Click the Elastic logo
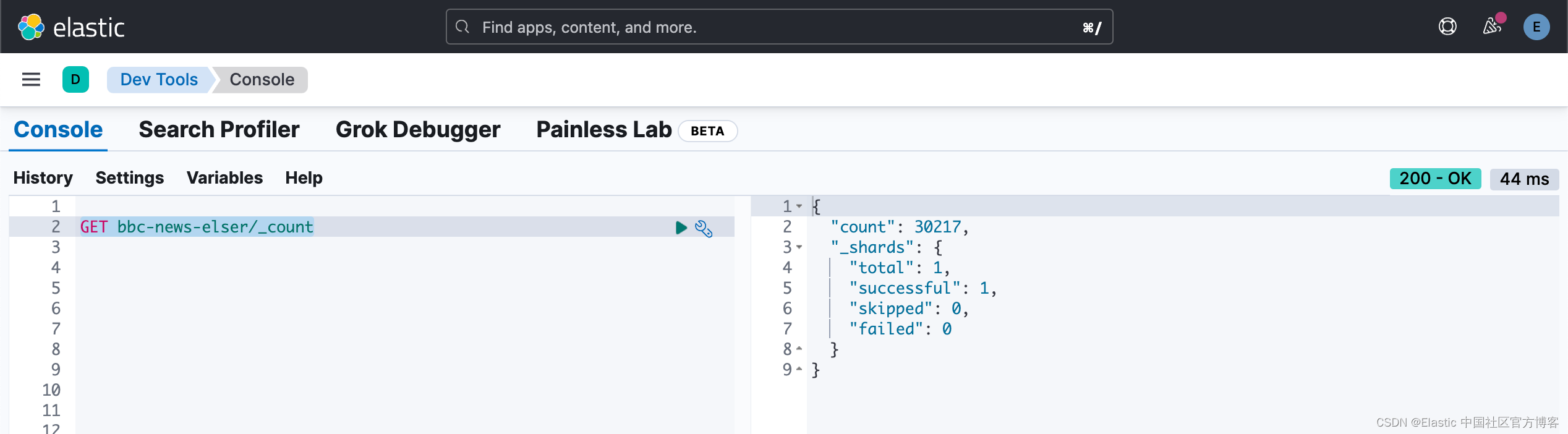The image size is (1568, 434). (x=71, y=27)
